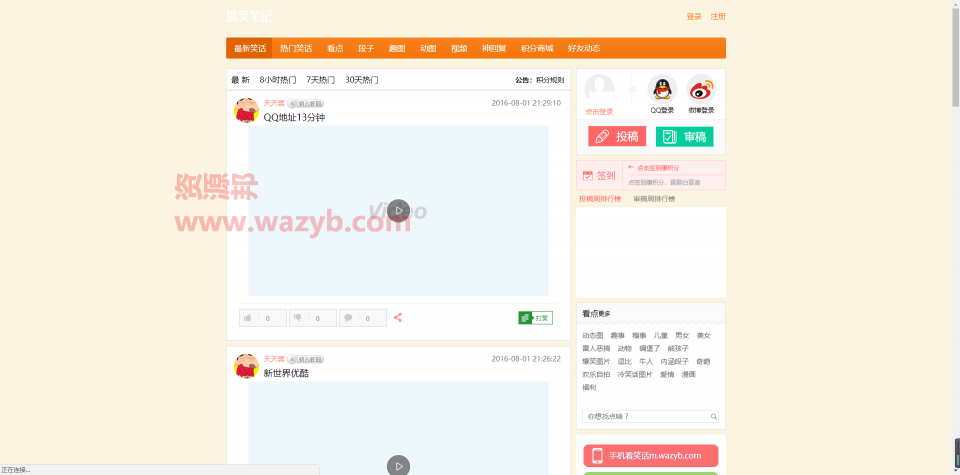Click the 注册 link in header
Screen dimensions: 960x475
tap(718, 17)
